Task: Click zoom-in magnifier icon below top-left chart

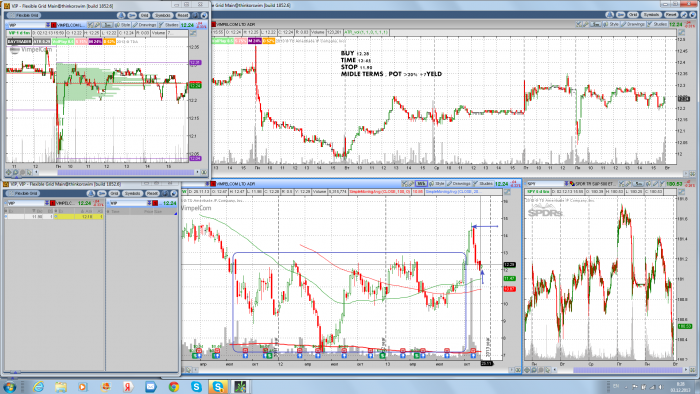Action: click(x=16, y=172)
